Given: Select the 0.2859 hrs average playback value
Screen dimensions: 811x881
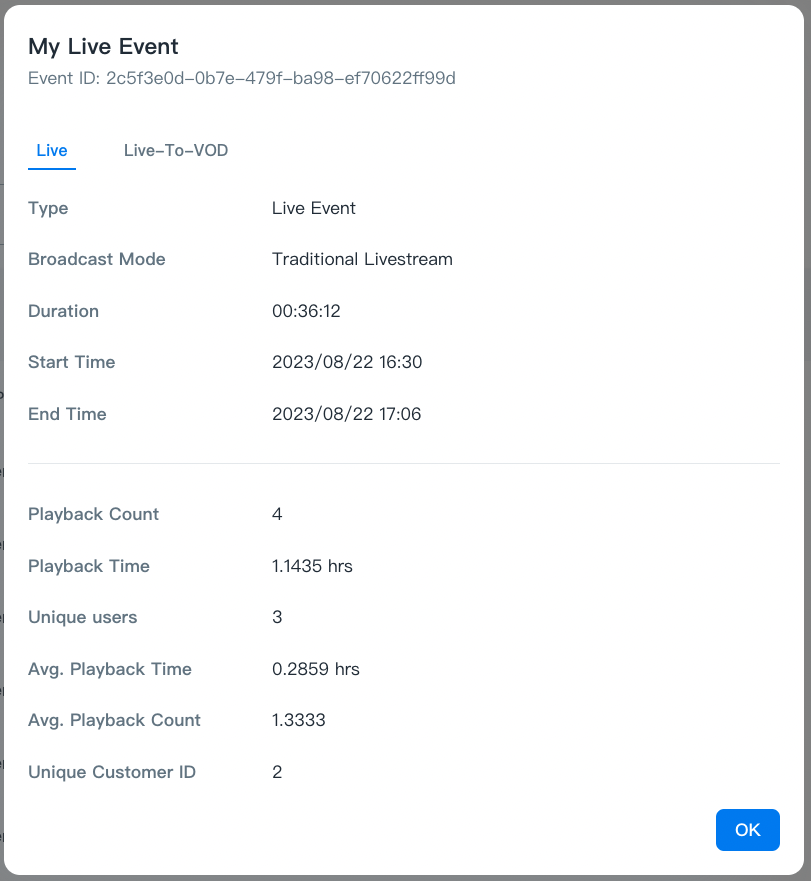Looking at the screenshot, I should click(316, 669).
